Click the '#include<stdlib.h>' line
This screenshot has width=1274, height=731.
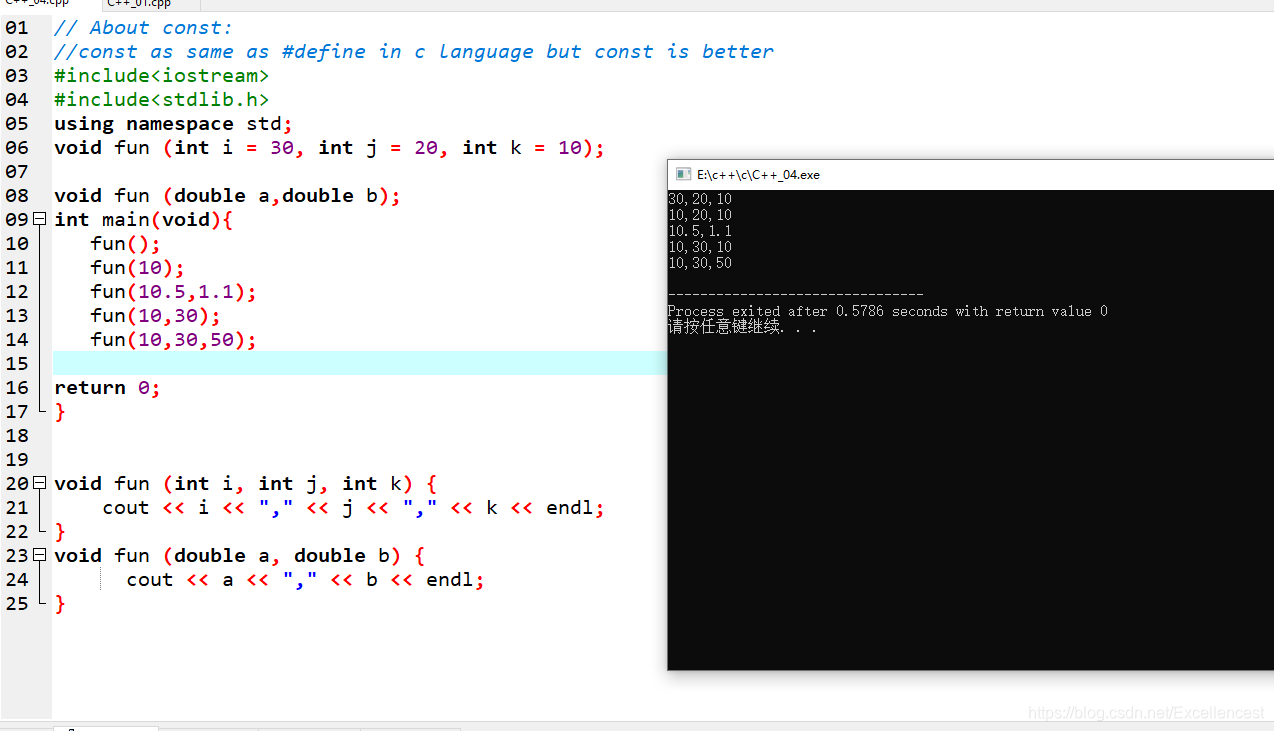(162, 99)
